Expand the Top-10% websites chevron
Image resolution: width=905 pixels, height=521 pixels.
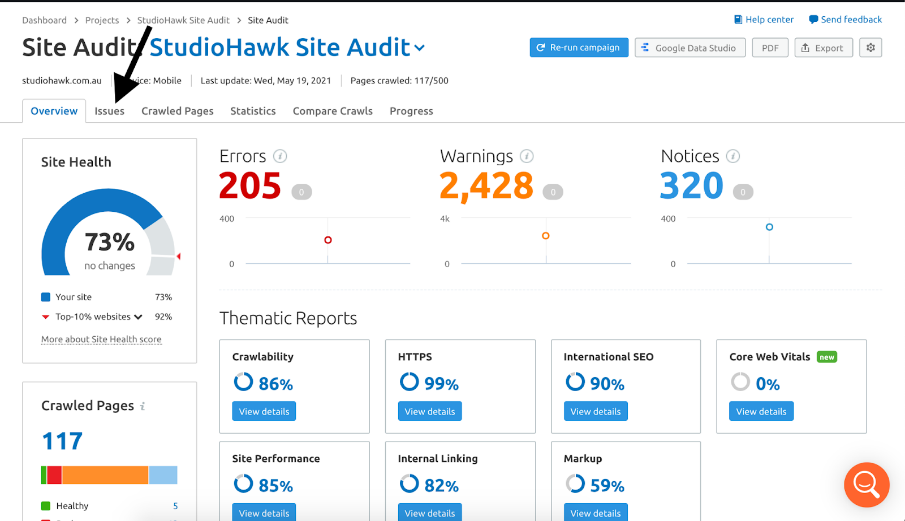click(138, 317)
